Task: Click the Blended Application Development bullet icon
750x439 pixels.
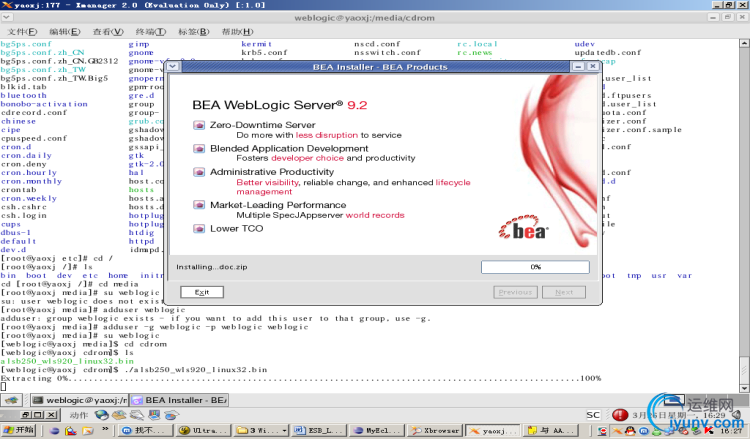Action: 199,149
